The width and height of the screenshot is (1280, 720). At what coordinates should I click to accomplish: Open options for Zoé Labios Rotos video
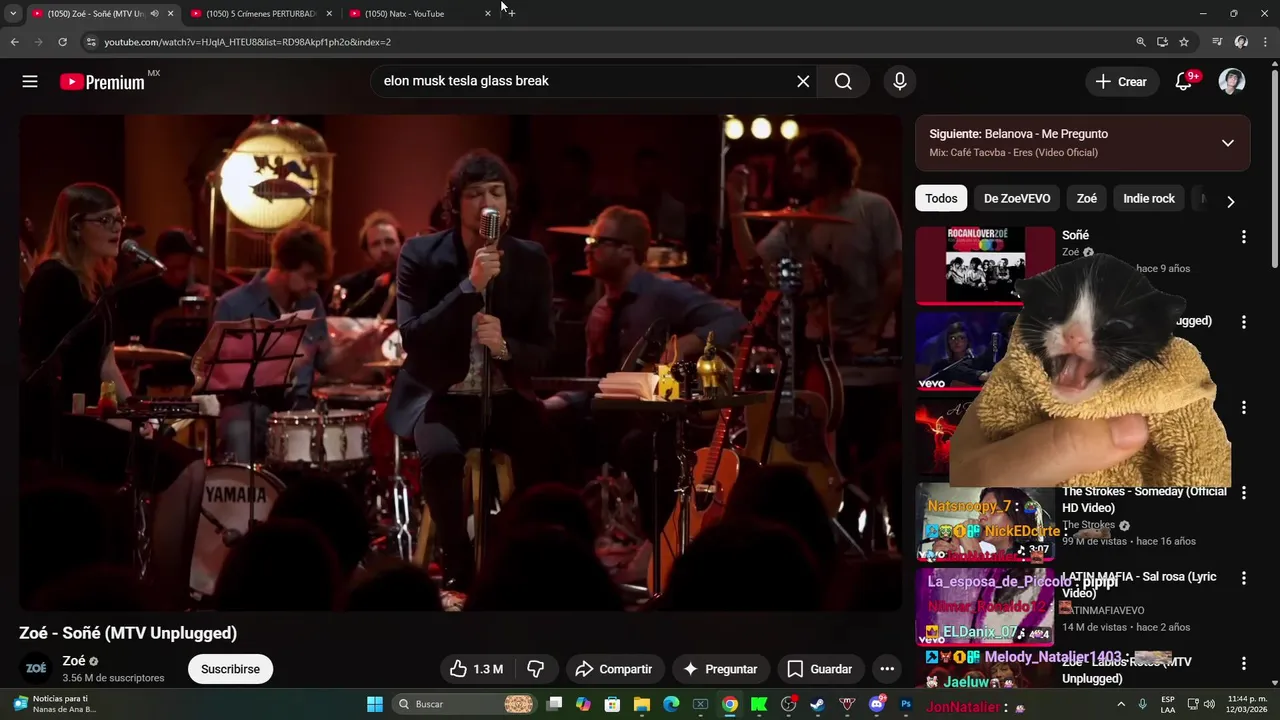[x=1244, y=663]
